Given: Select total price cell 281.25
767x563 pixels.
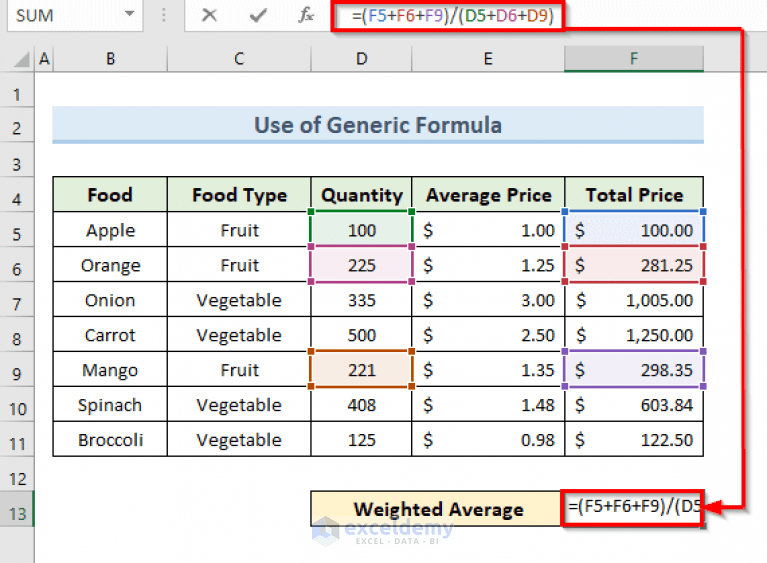Looking at the screenshot, I should 634,265.
